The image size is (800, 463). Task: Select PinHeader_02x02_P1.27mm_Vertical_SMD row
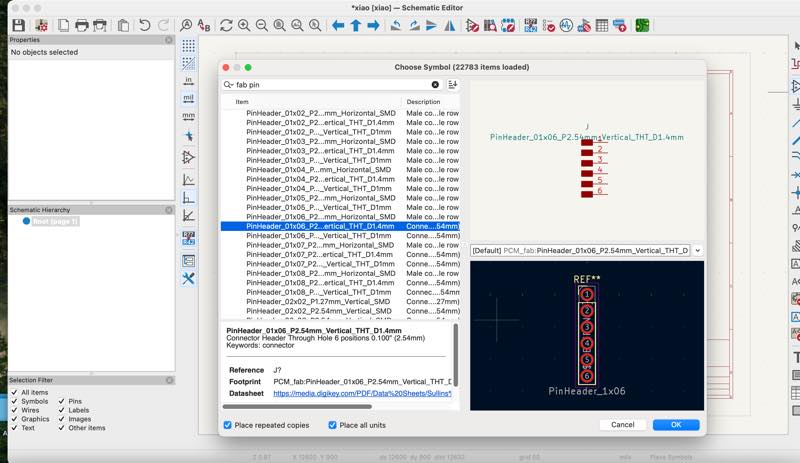point(340,301)
